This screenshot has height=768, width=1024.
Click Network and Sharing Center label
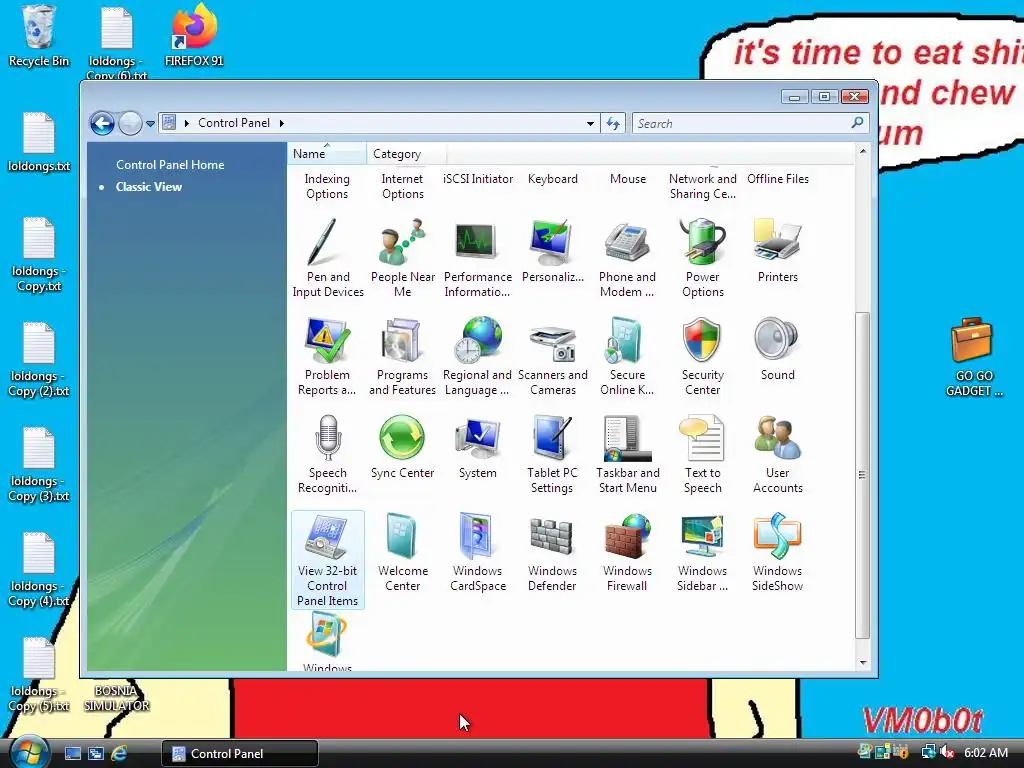tap(703, 186)
